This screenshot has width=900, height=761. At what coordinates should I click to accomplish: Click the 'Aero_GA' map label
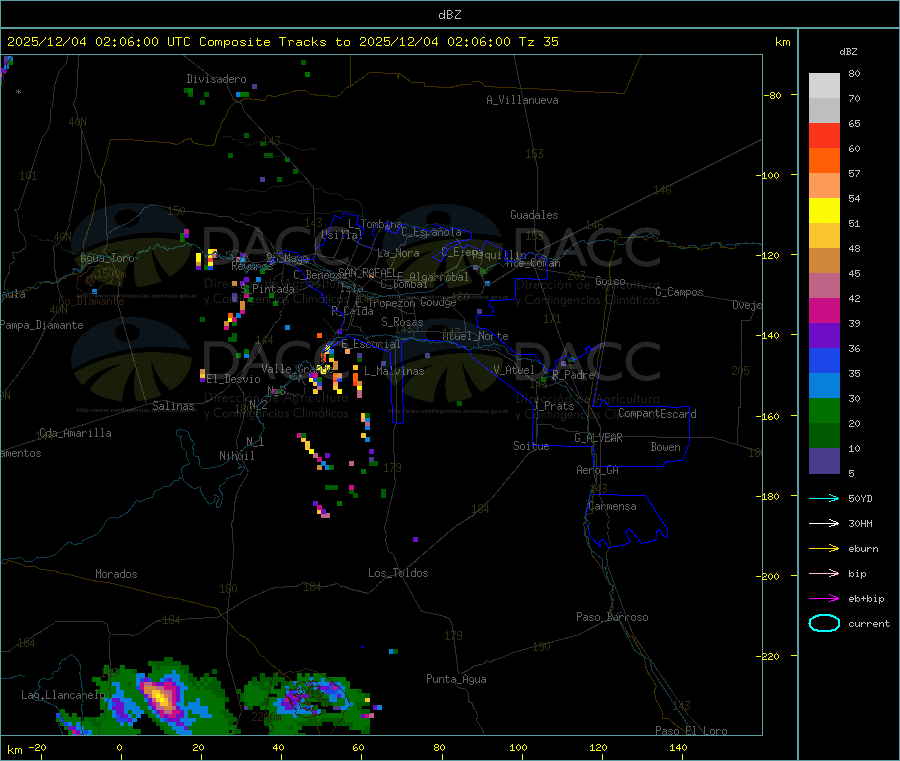[598, 470]
